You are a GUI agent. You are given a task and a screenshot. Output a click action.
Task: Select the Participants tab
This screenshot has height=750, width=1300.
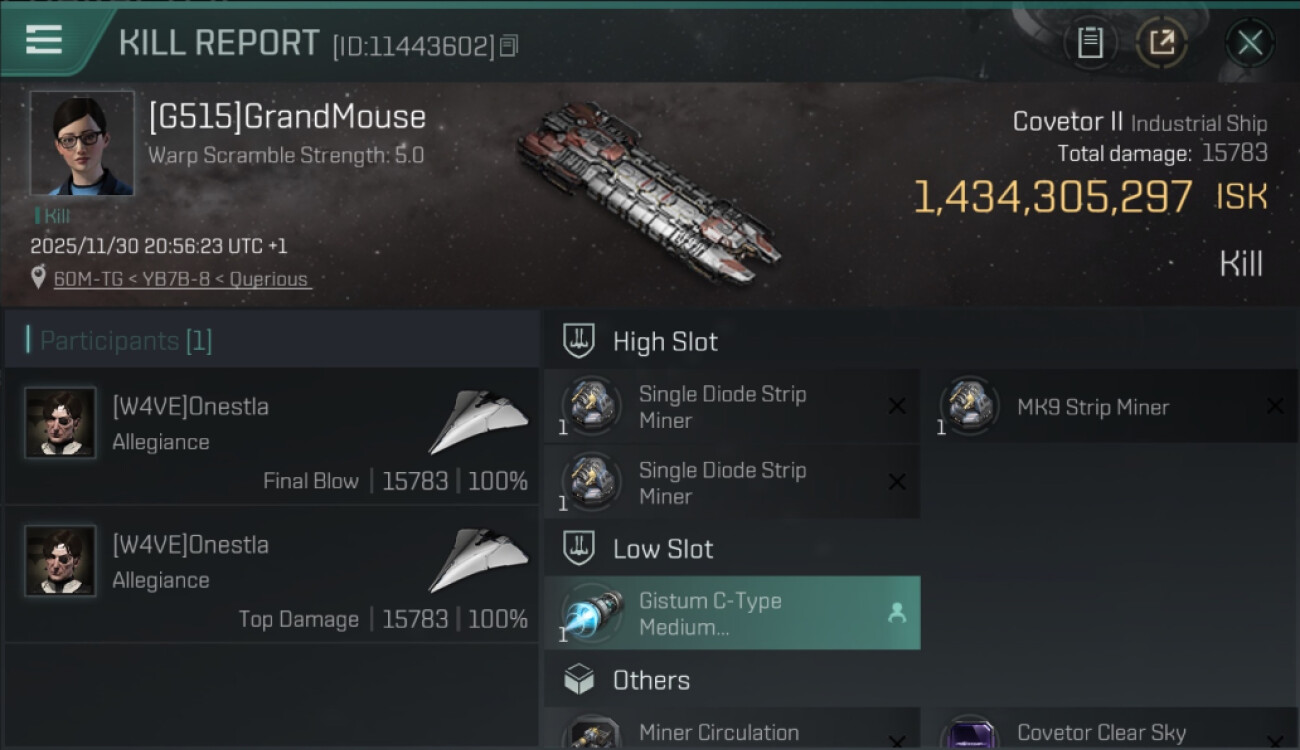(x=125, y=341)
